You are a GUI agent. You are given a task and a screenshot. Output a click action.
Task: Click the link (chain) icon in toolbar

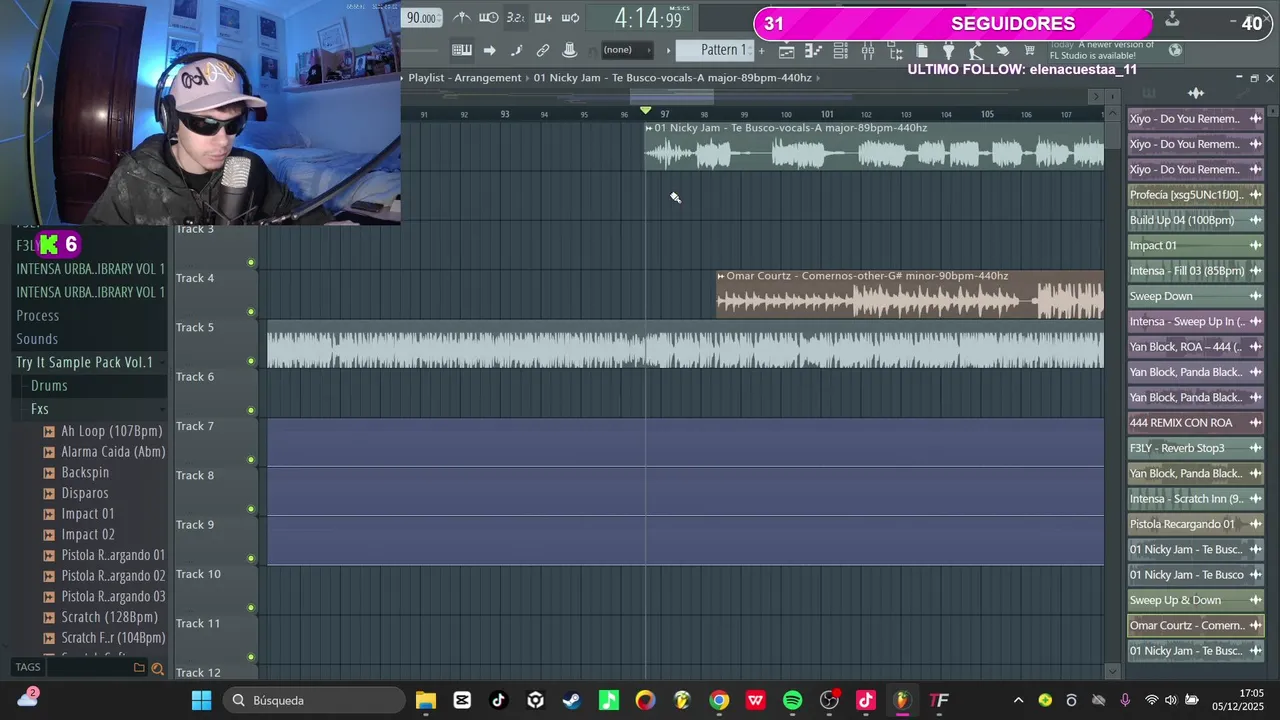[543, 50]
